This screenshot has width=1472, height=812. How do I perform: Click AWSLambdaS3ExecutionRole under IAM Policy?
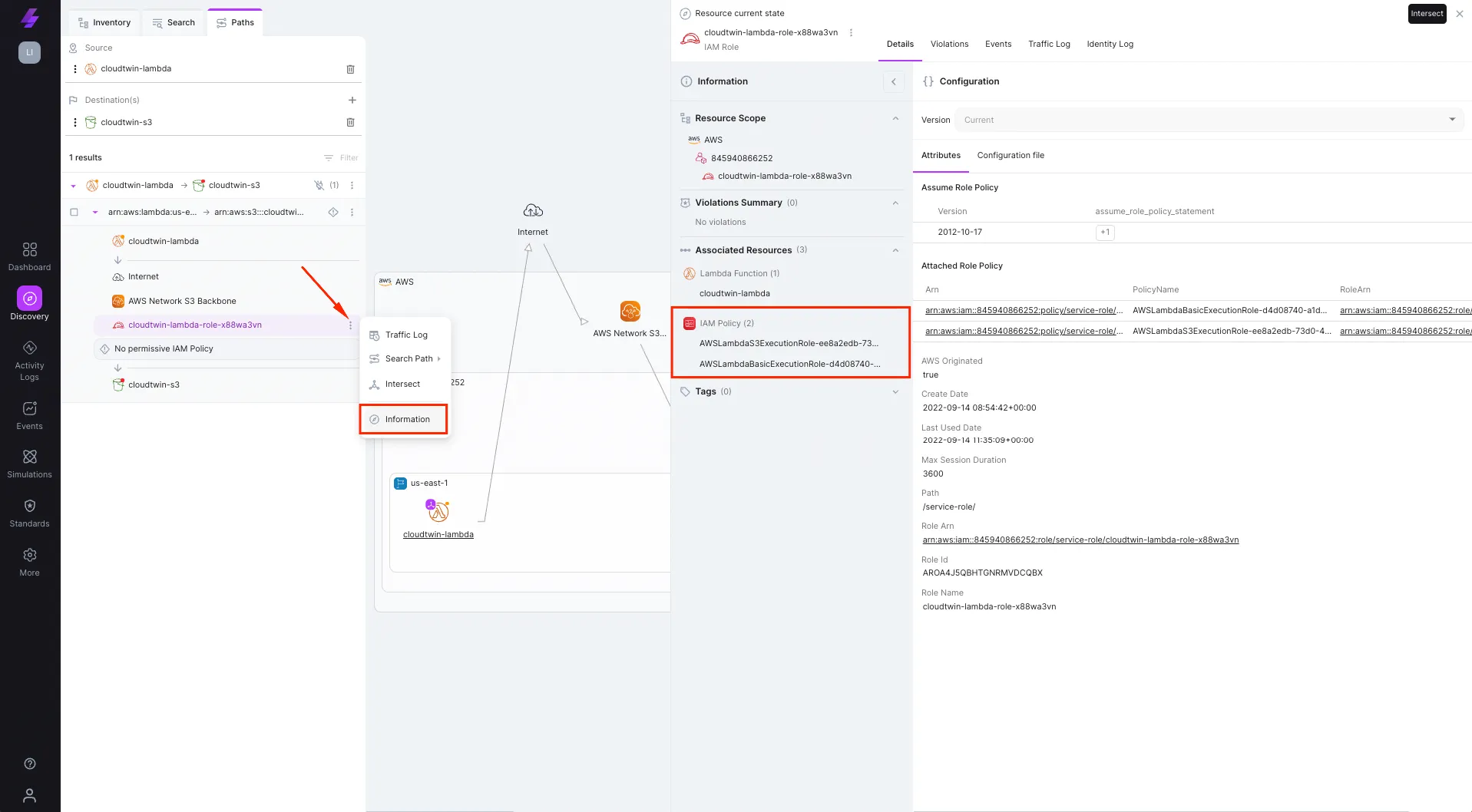[x=789, y=343]
